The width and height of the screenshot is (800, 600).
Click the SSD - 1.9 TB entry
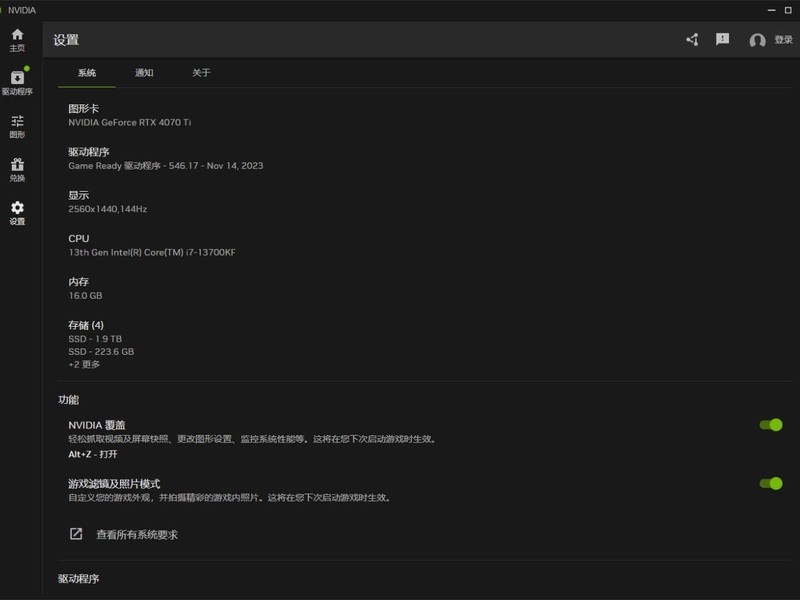(x=95, y=339)
